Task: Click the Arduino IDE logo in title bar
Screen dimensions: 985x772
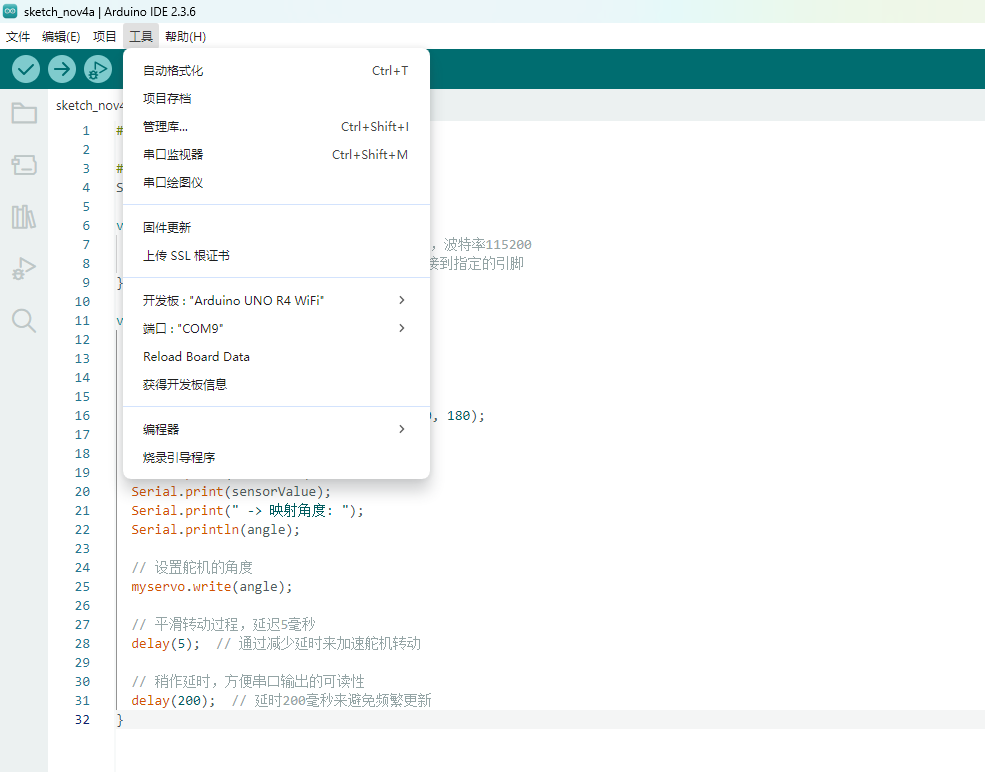Action: click(10, 11)
